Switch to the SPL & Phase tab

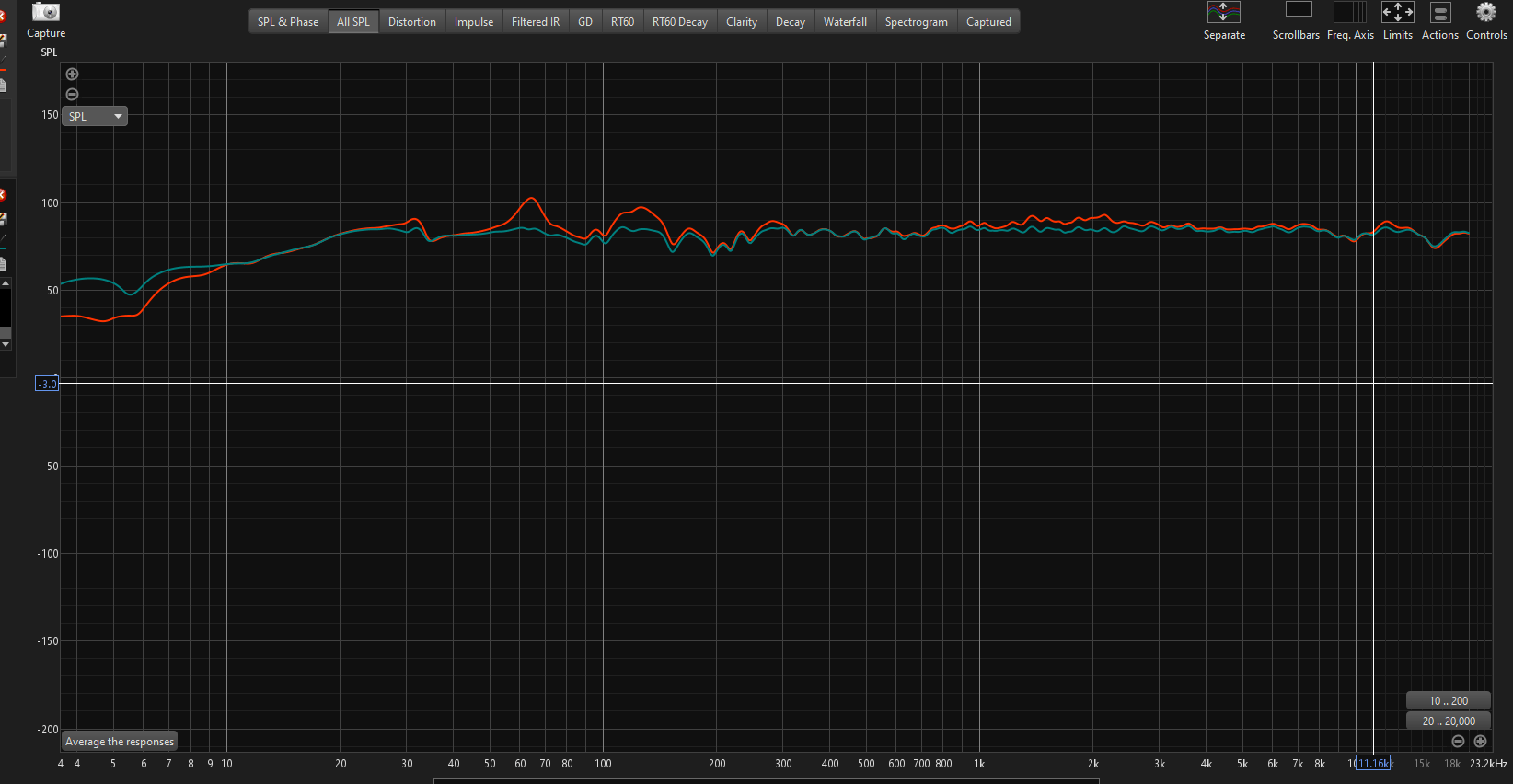point(288,22)
